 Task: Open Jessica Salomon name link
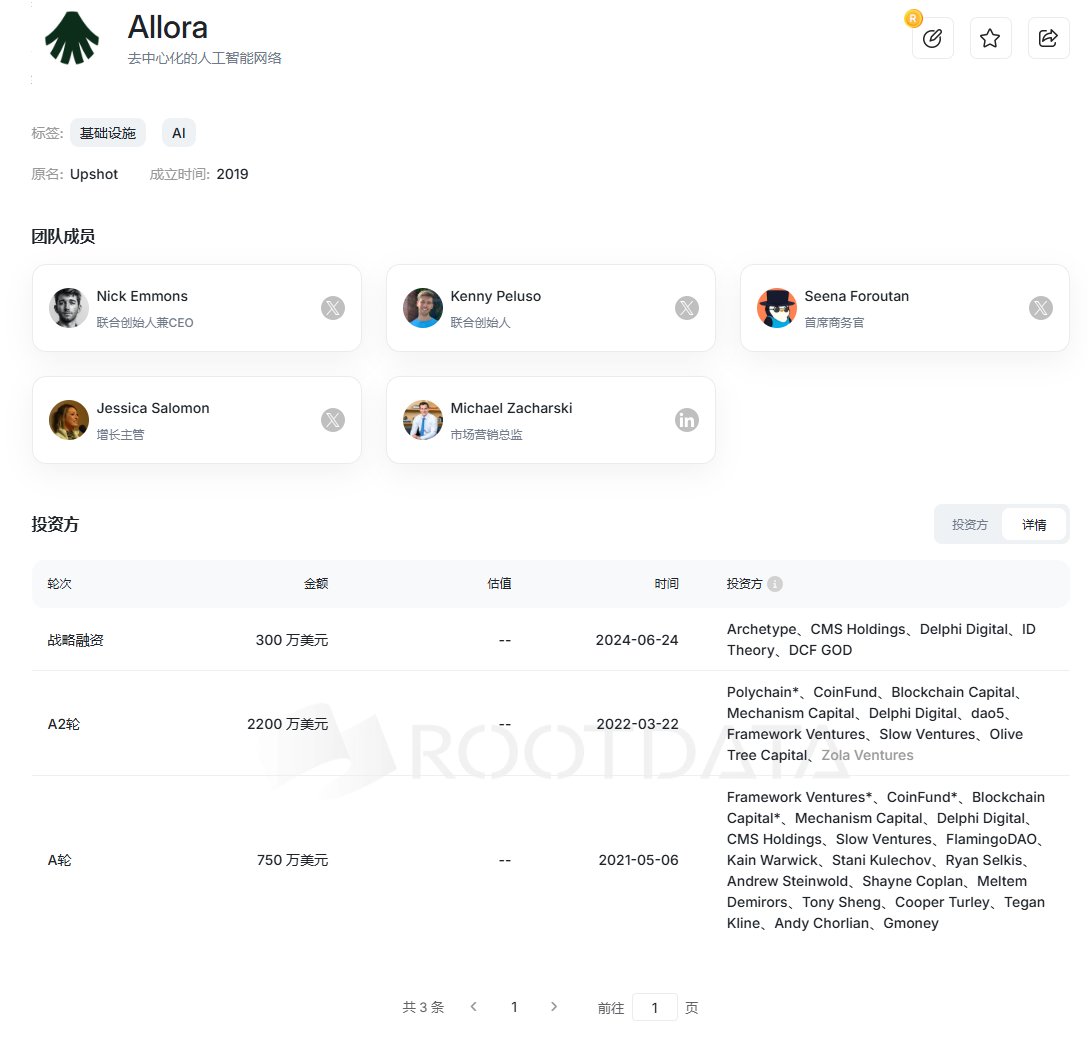tap(153, 408)
